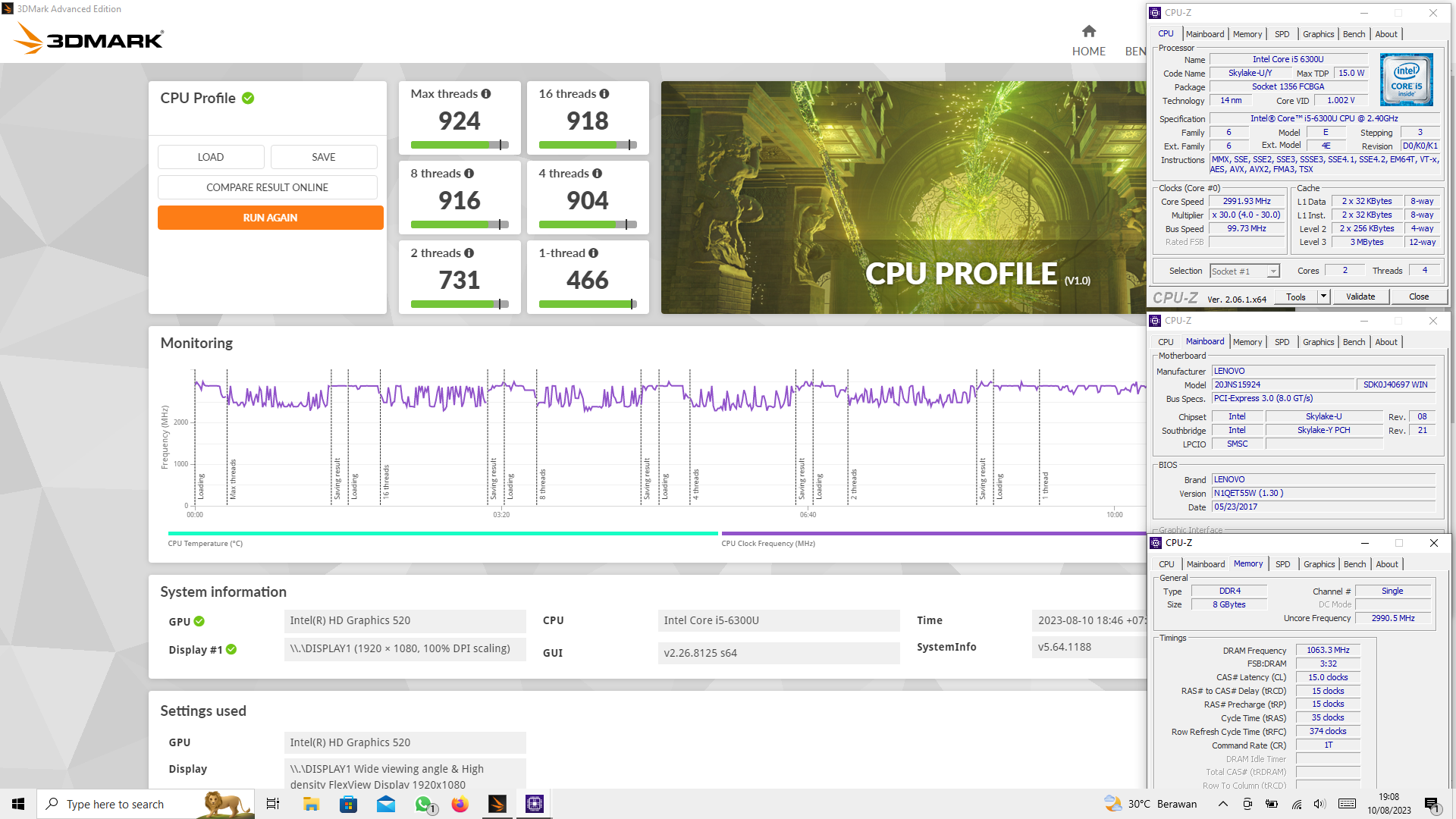Open WhatsApp from the taskbar
Screen dimensions: 1456x819
click(423, 804)
